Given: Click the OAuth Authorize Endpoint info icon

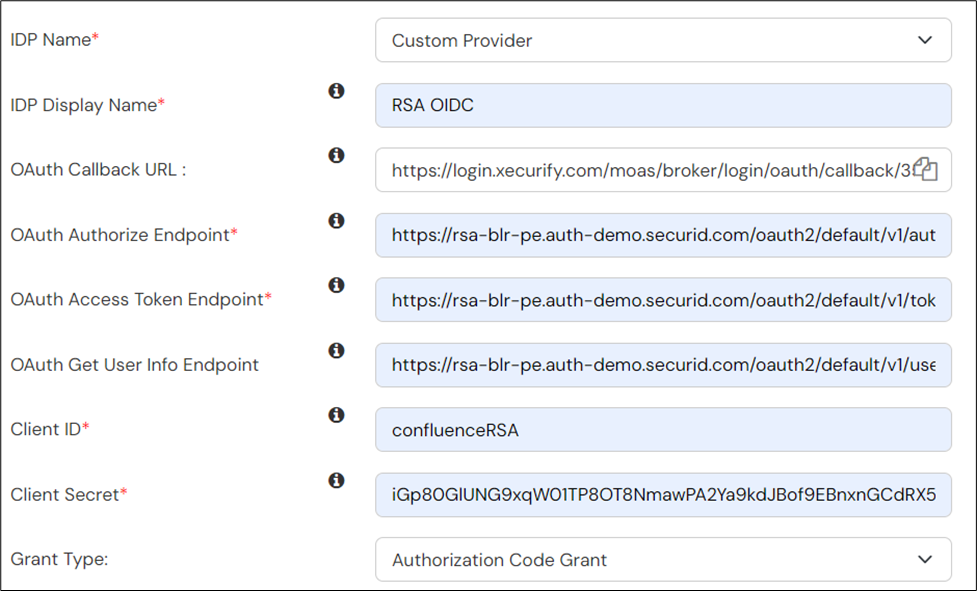Looking at the screenshot, I should 336,220.
